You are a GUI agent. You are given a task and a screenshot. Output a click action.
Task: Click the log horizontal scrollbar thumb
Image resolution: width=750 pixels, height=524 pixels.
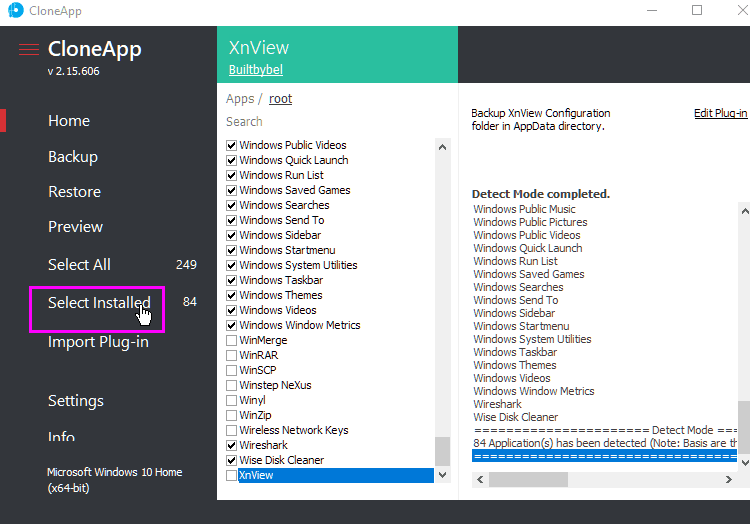(528, 480)
